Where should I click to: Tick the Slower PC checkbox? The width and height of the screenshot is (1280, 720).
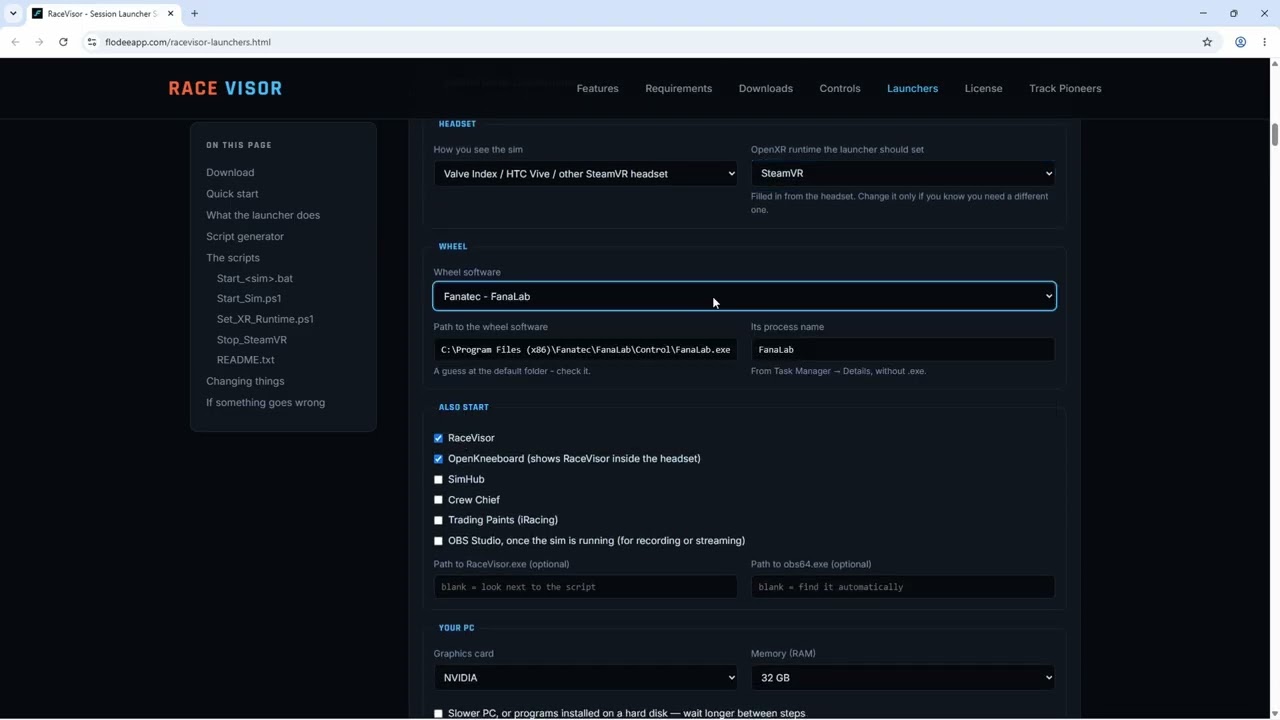(438, 714)
